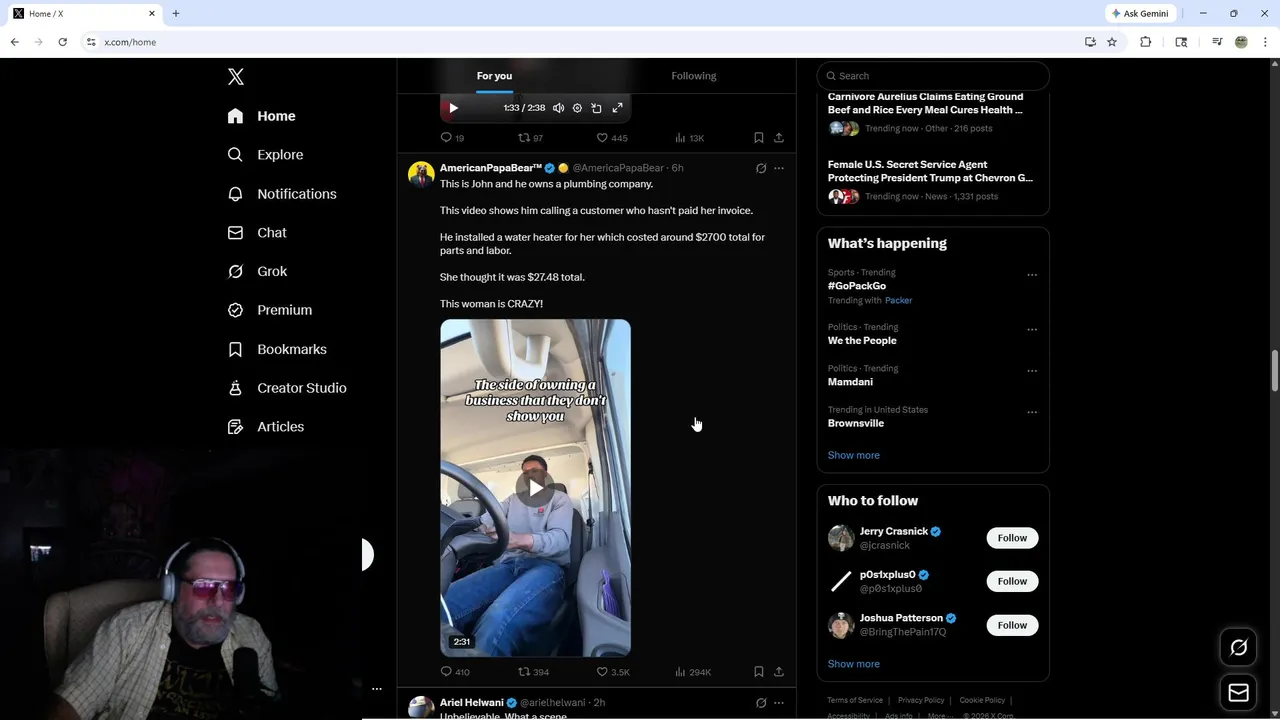The image size is (1280, 720).
Task: Follow Joshua Patterson
Action: tap(1012, 625)
